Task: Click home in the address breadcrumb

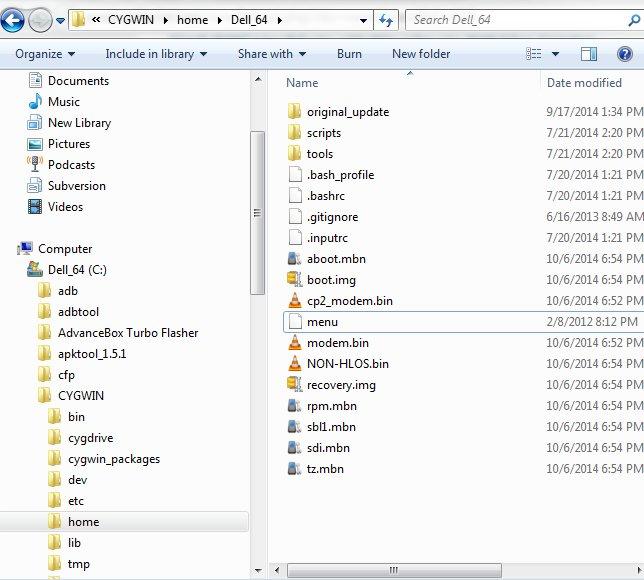Action: pos(192,20)
